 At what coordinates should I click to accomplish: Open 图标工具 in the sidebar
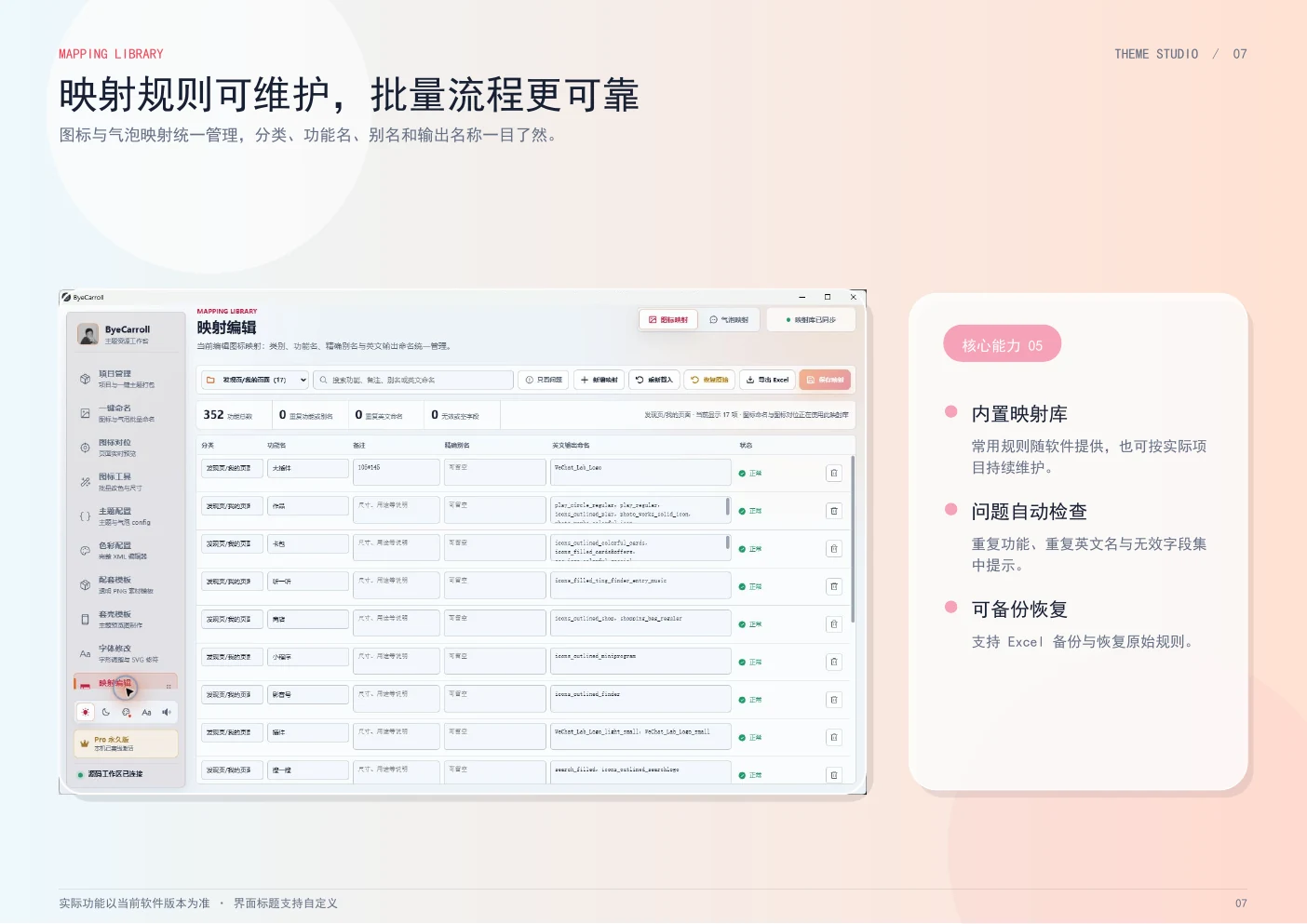[x=126, y=482]
